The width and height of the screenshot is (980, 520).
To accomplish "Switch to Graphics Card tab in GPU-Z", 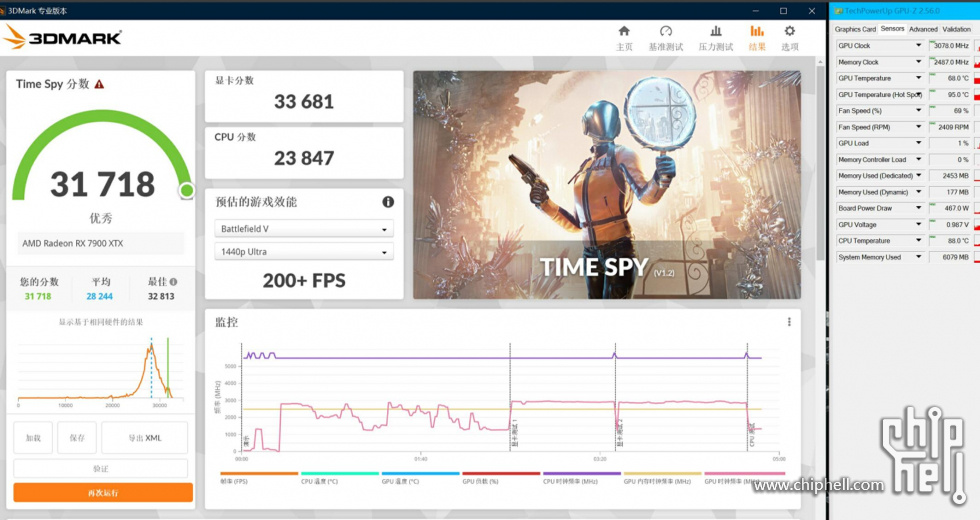I will 855,29.
